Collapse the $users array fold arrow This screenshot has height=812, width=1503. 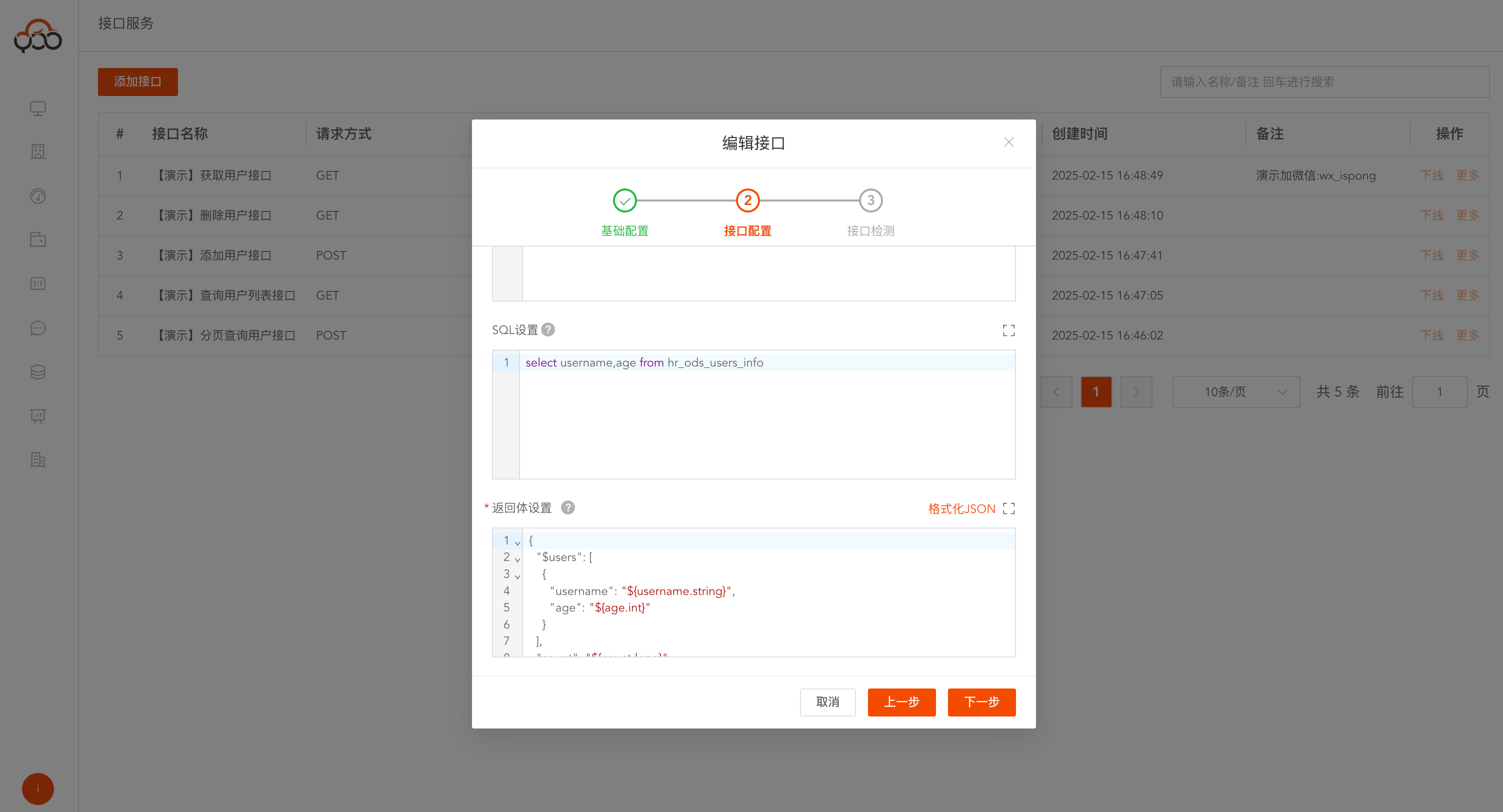coord(517,559)
